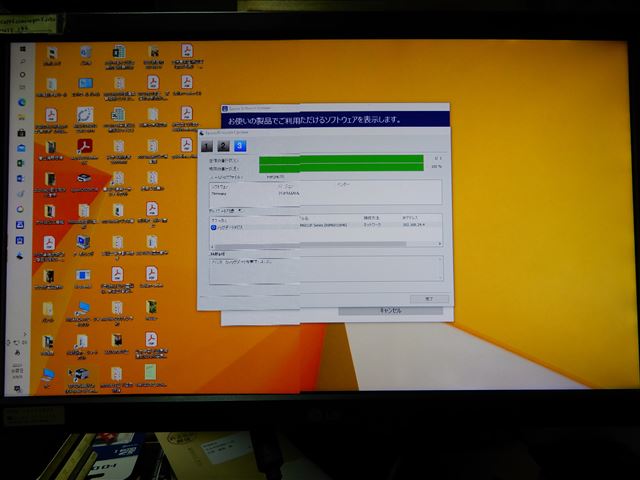Click the finish button in front dialog
Viewport: 640px width, 480px height.
[x=429, y=299]
